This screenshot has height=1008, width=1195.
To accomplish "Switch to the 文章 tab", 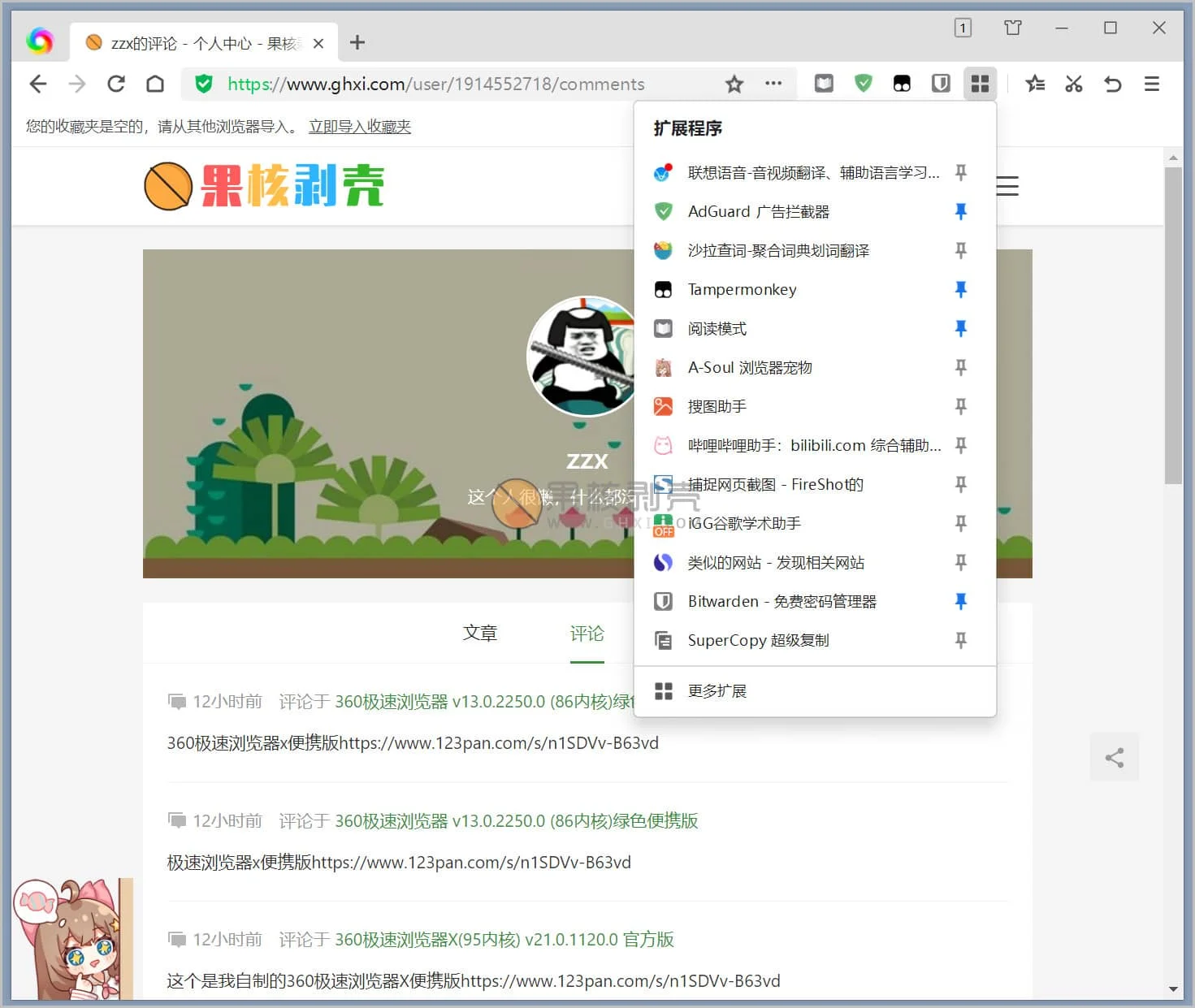I will click(x=480, y=633).
